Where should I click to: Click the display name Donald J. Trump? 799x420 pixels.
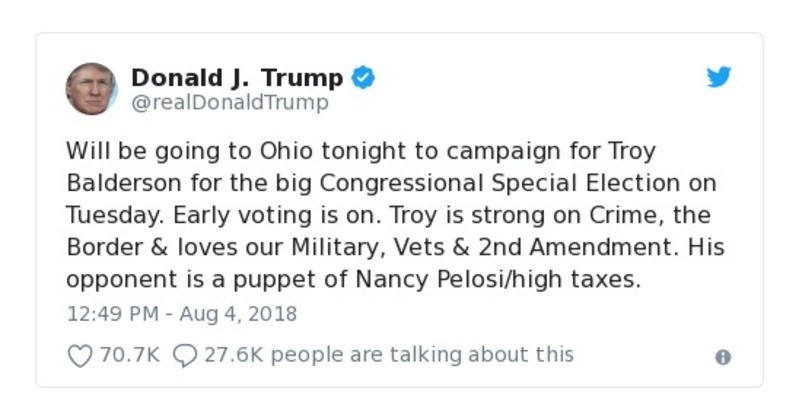[237, 77]
